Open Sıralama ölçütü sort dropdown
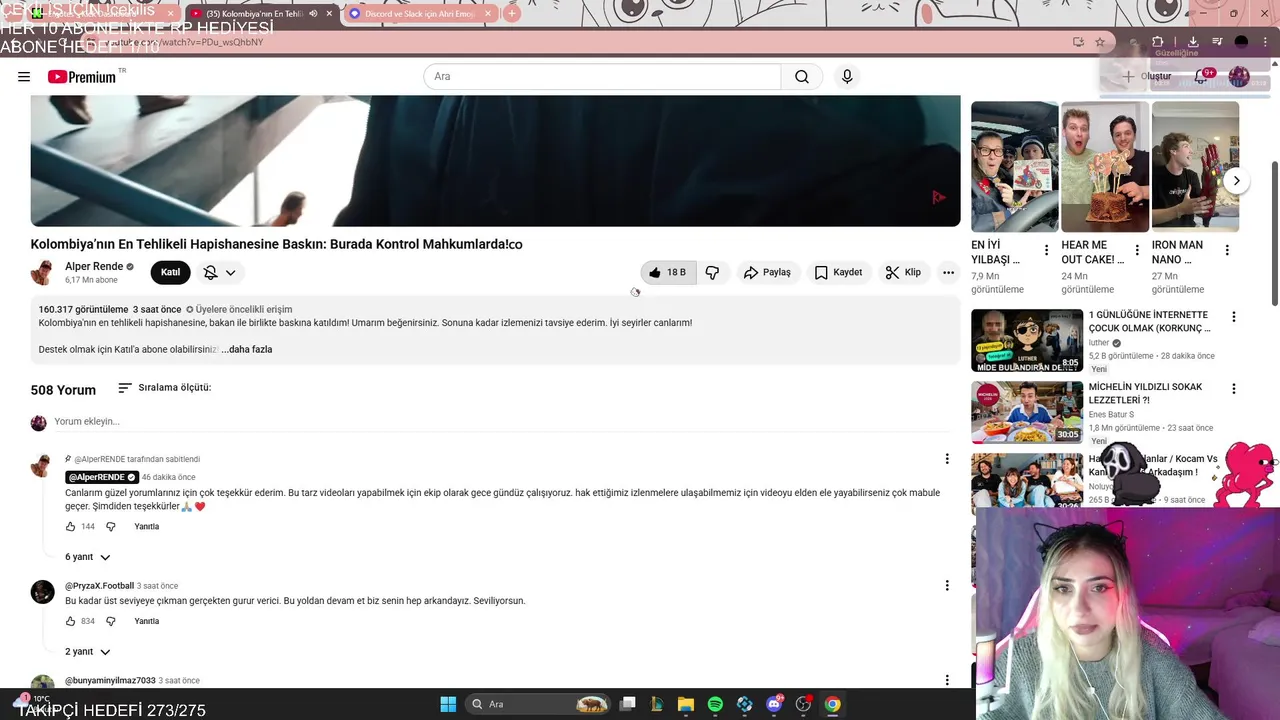The width and height of the screenshot is (1280, 720). tap(165, 388)
